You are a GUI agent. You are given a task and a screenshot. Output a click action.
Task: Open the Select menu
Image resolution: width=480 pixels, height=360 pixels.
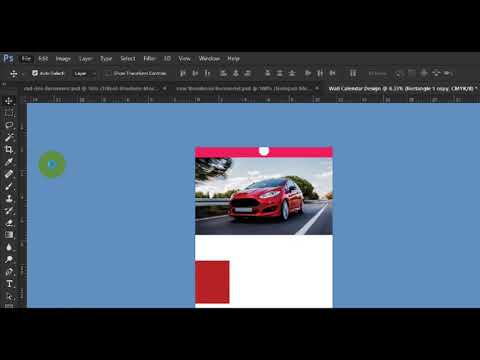128,59
